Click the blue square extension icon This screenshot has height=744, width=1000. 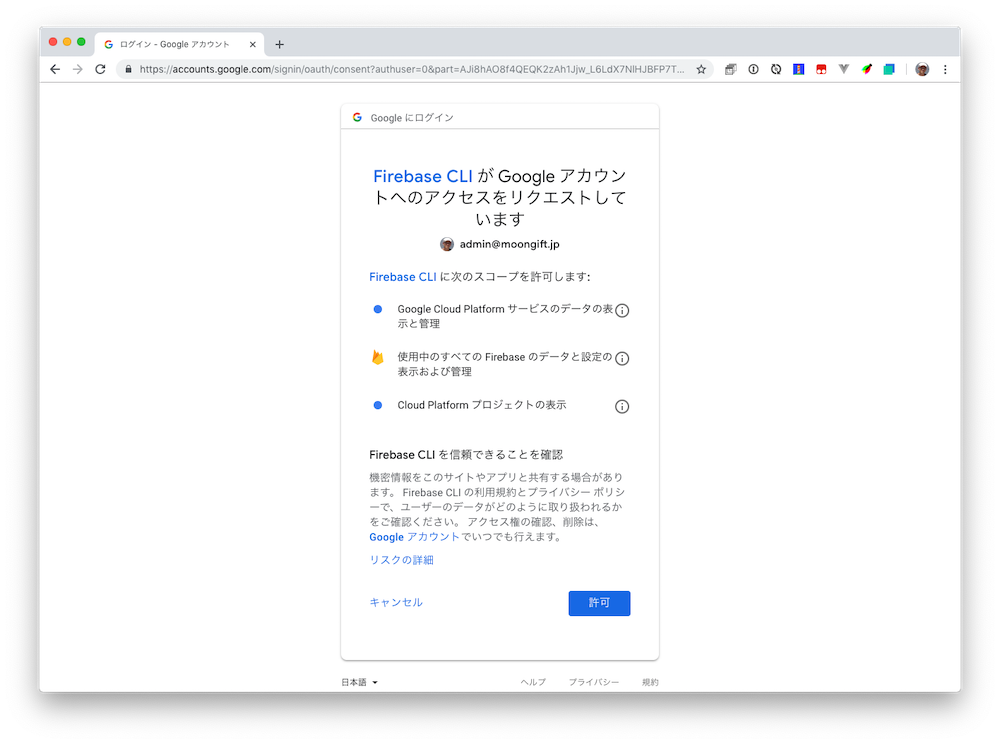(x=798, y=69)
